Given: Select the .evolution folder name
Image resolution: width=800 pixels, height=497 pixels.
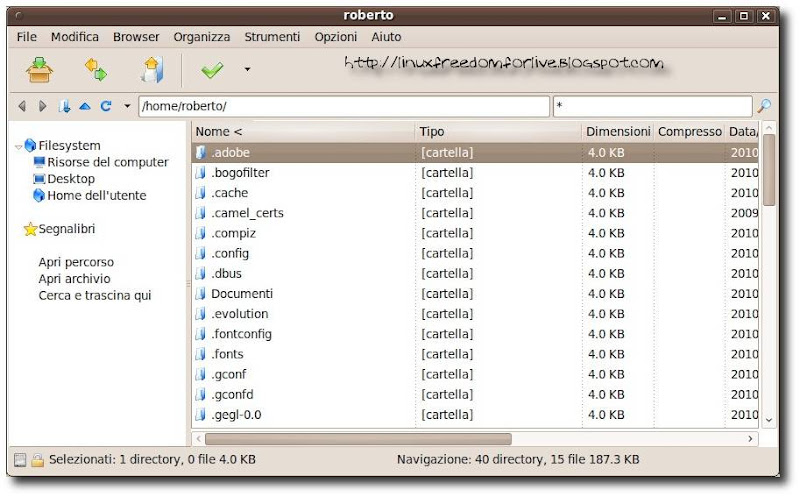Looking at the screenshot, I should (240, 314).
